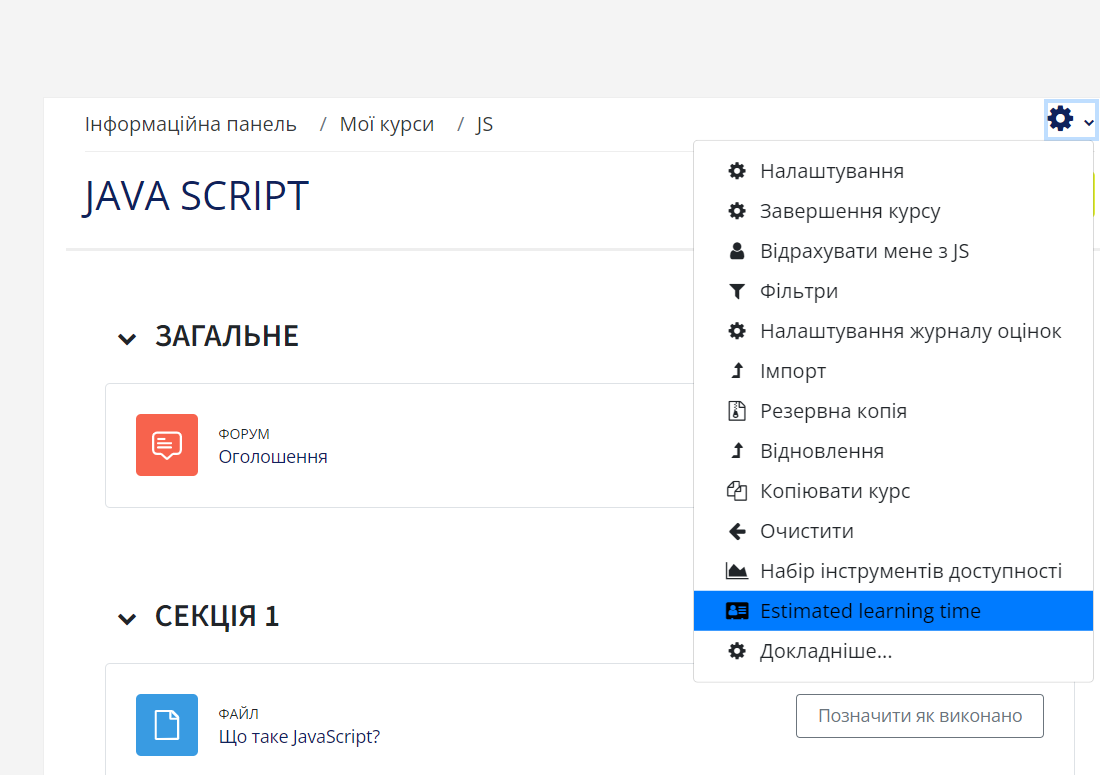Click the copy icon next to Копіювати курс

737,490
